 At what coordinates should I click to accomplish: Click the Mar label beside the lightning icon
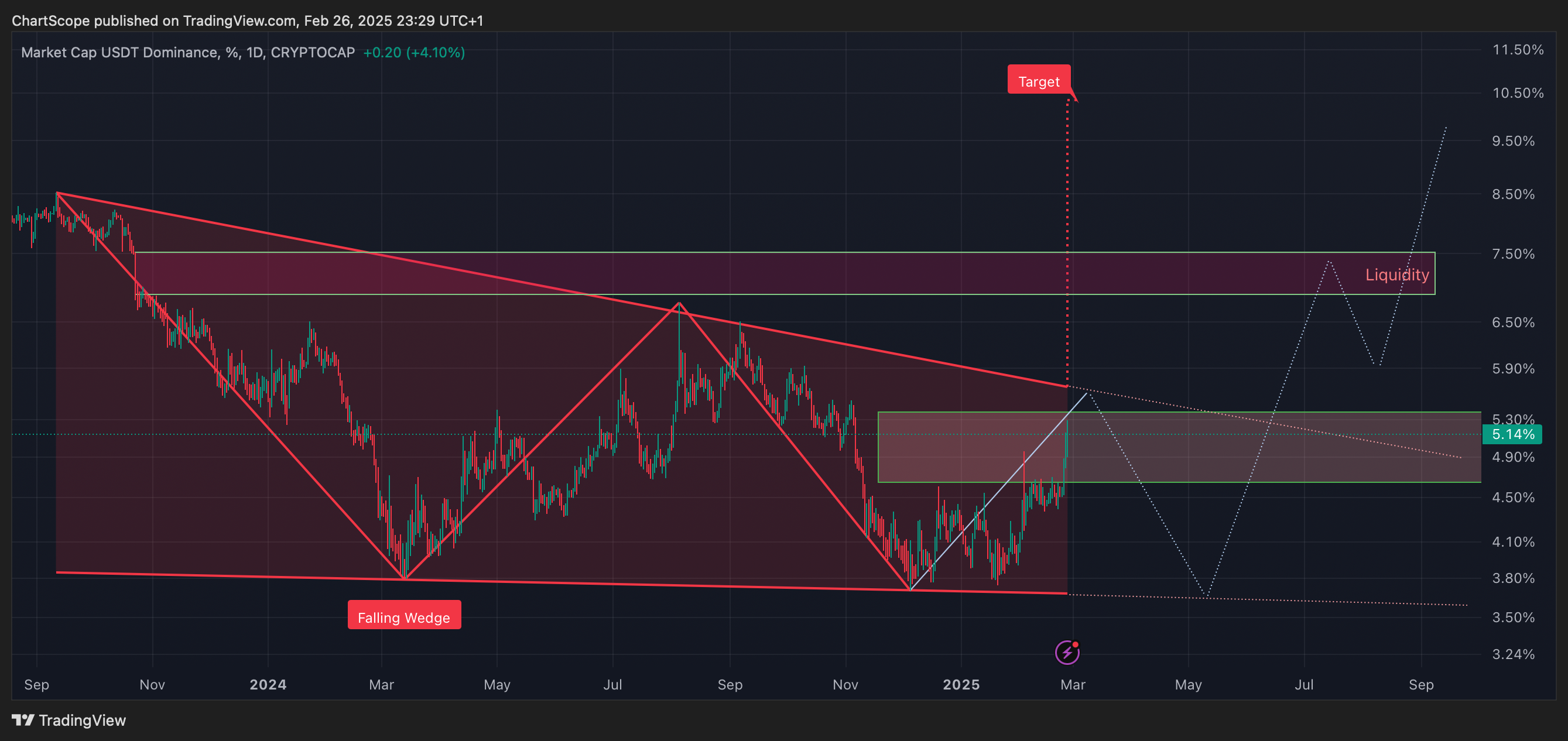coord(1073,684)
